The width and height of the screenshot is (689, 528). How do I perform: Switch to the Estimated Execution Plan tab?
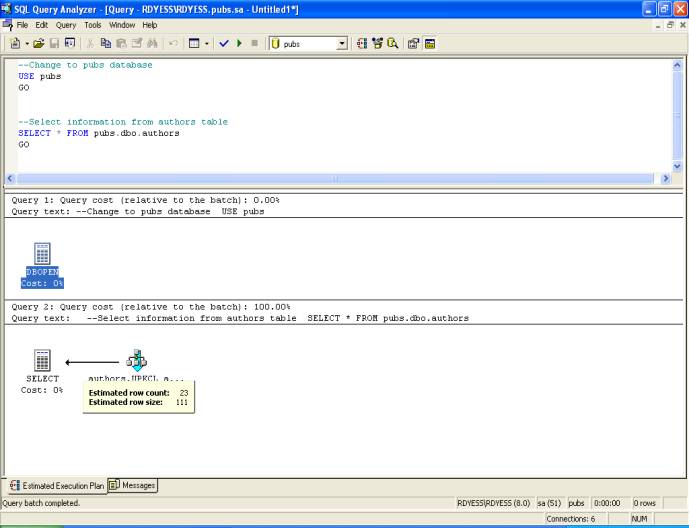point(57,486)
